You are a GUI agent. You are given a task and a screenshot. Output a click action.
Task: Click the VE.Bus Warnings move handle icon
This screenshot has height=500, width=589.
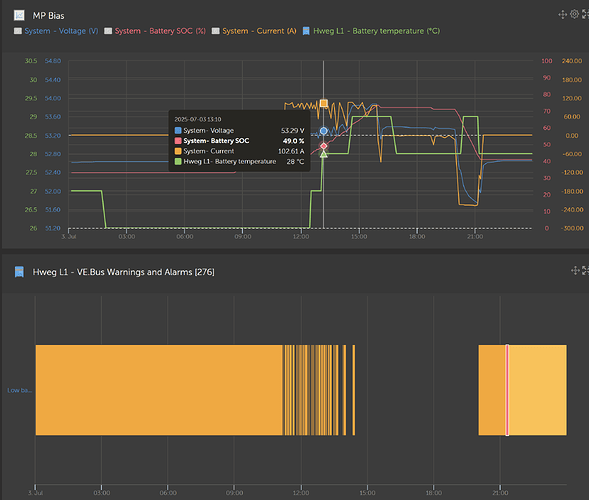(575, 270)
